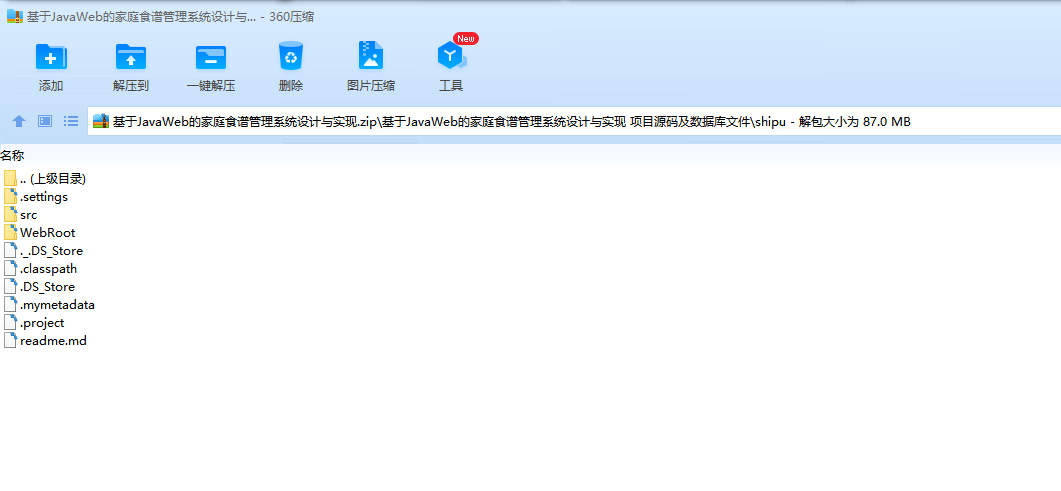Viewport: 1061px width, 491px height.
Task: Click the 一键解压 one-click extract icon
Action: 211,57
